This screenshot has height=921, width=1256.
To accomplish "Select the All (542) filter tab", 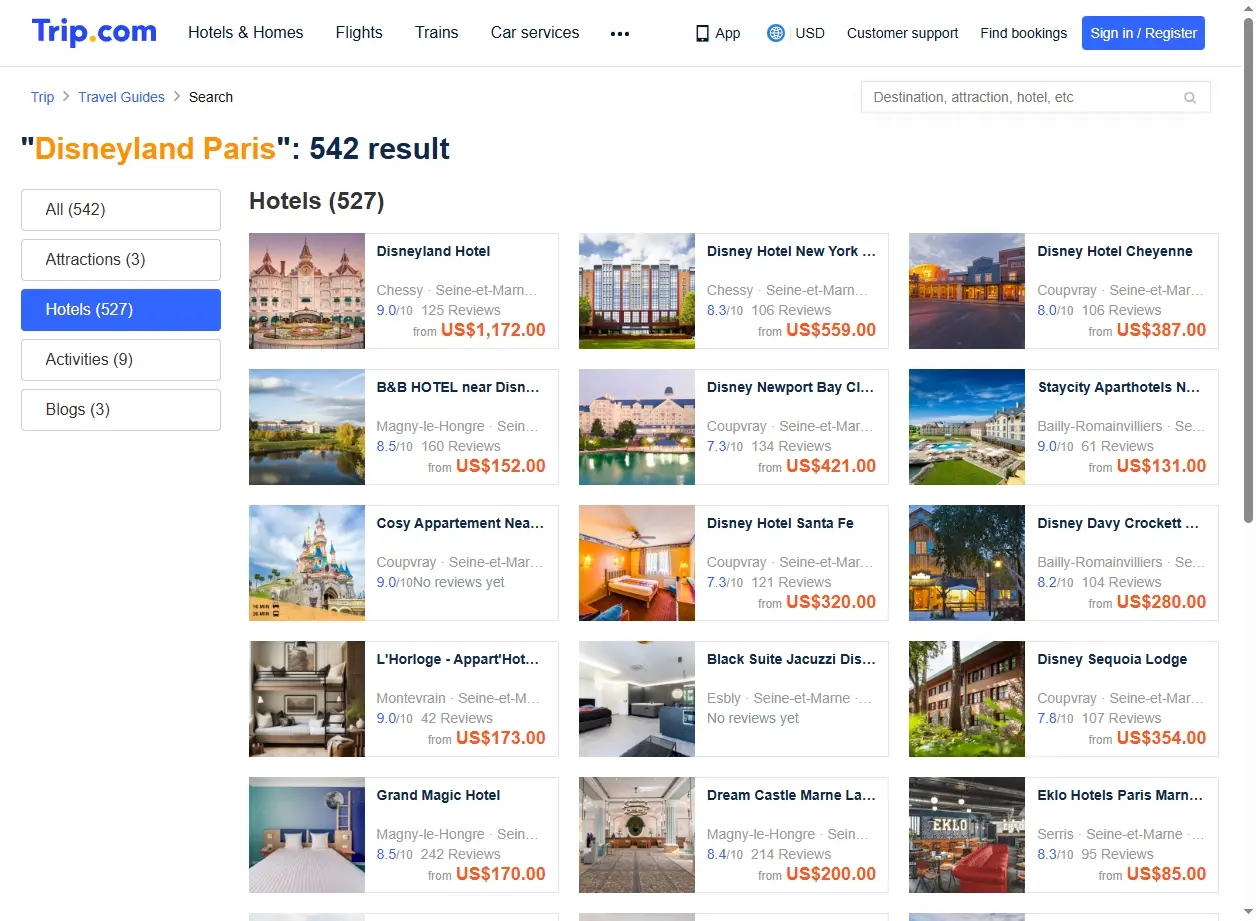I will point(121,210).
